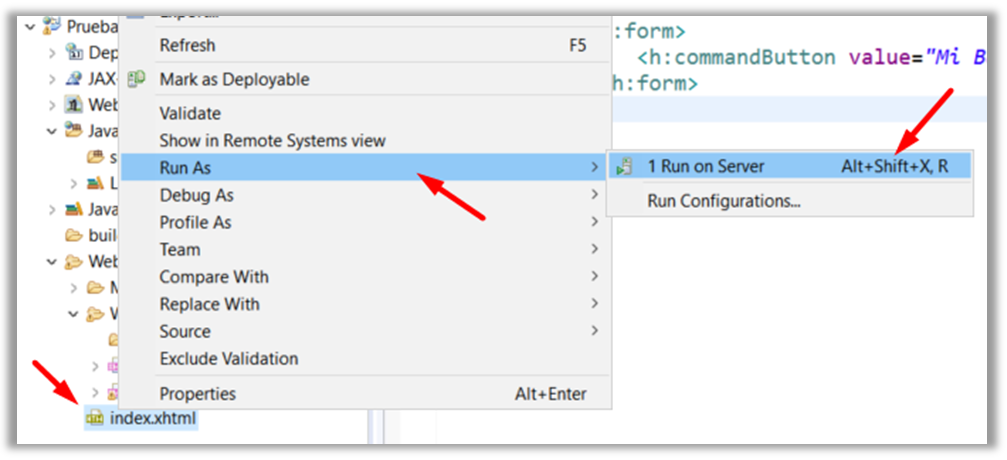Collapse the Prueba project tree node
This screenshot has height=460, width=1007.
tap(30, 25)
